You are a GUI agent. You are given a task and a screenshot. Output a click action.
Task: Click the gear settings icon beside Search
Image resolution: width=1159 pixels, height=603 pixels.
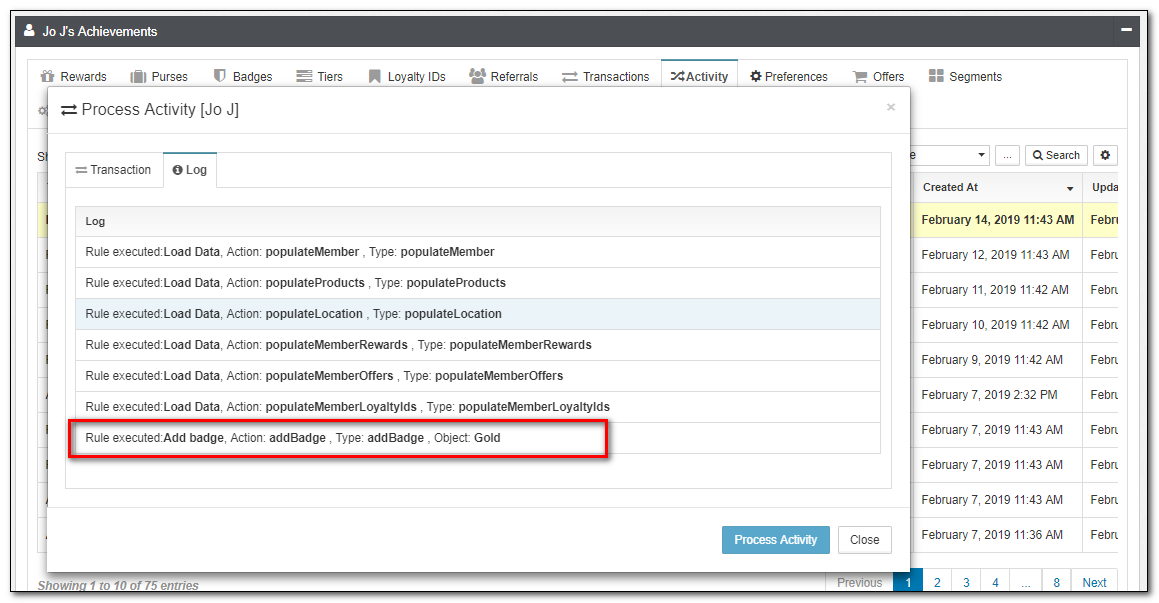coord(1105,155)
